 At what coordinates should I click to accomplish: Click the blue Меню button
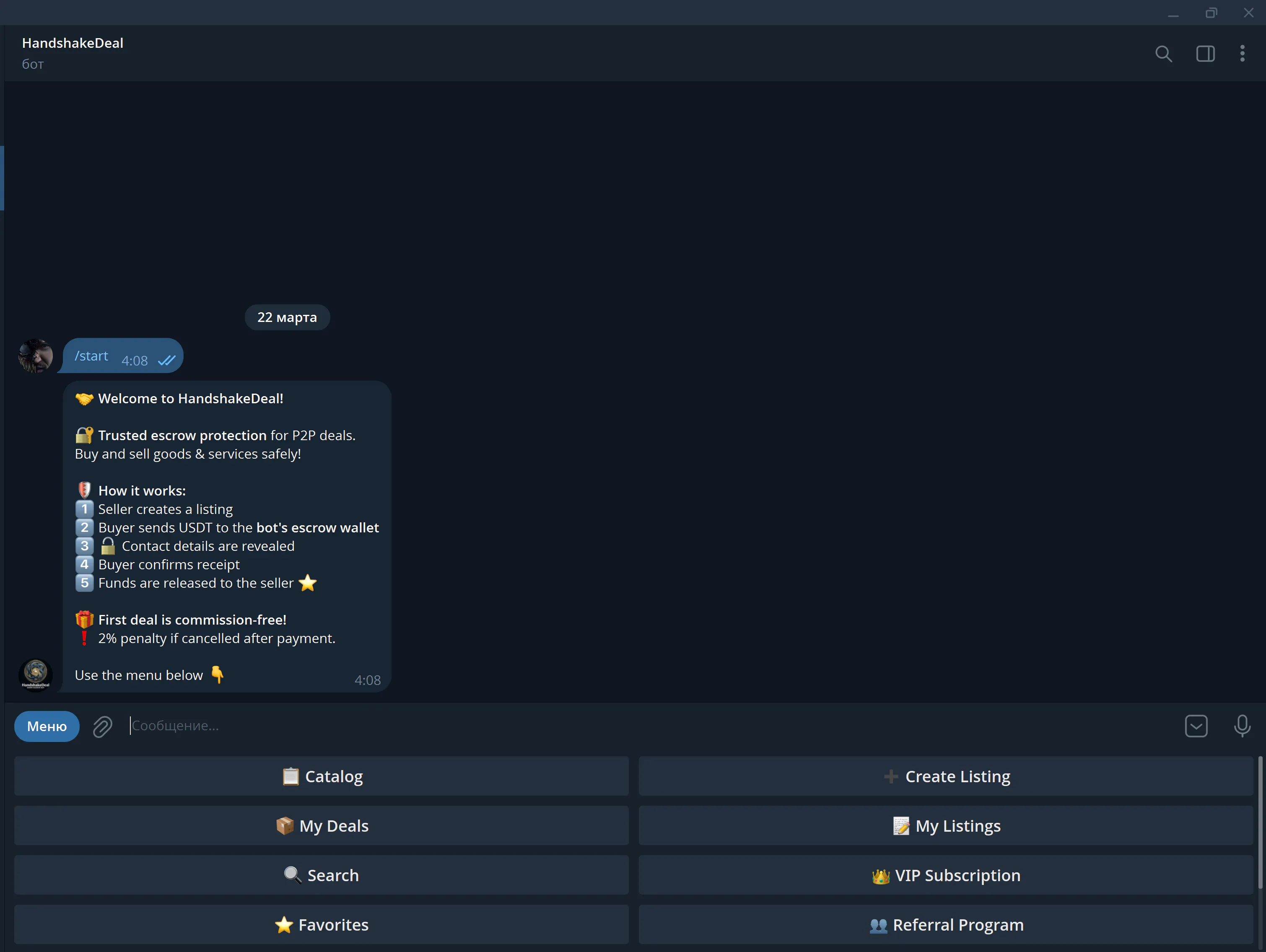point(47,726)
